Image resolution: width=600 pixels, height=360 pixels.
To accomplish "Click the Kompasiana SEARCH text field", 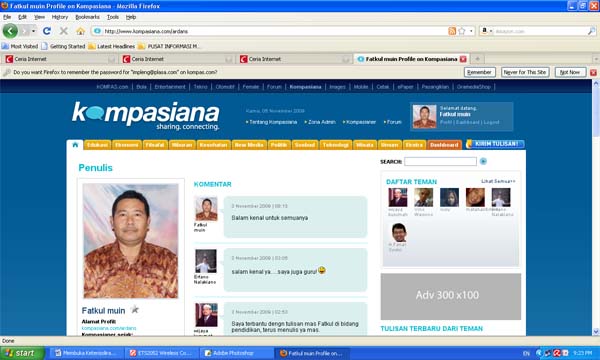I will click(440, 161).
